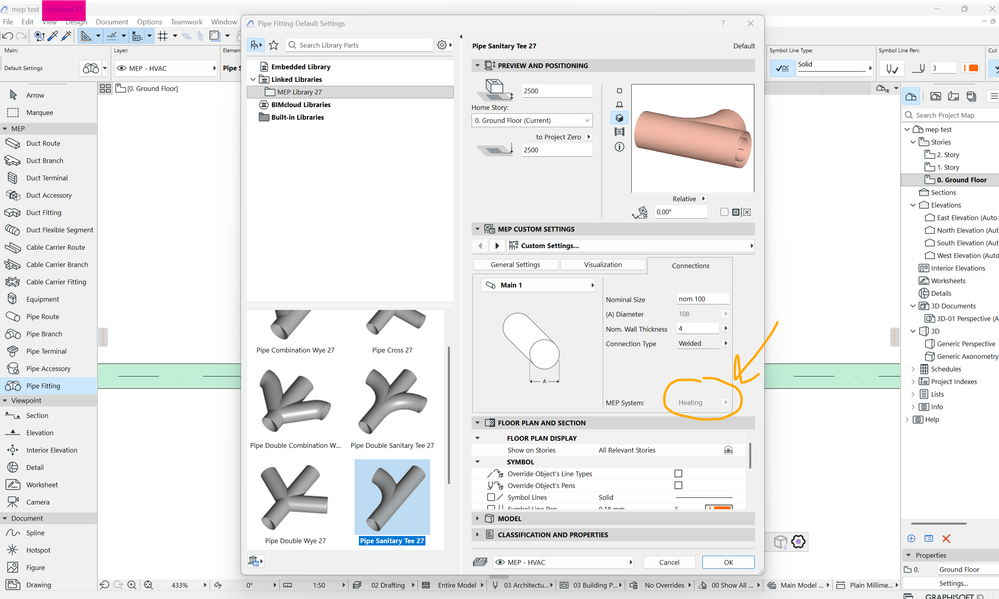Click the Cancel button
This screenshot has width=999, height=599.
pos(669,562)
